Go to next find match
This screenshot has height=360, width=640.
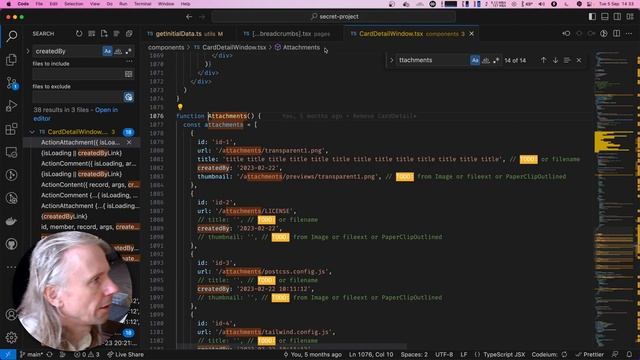(555, 60)
